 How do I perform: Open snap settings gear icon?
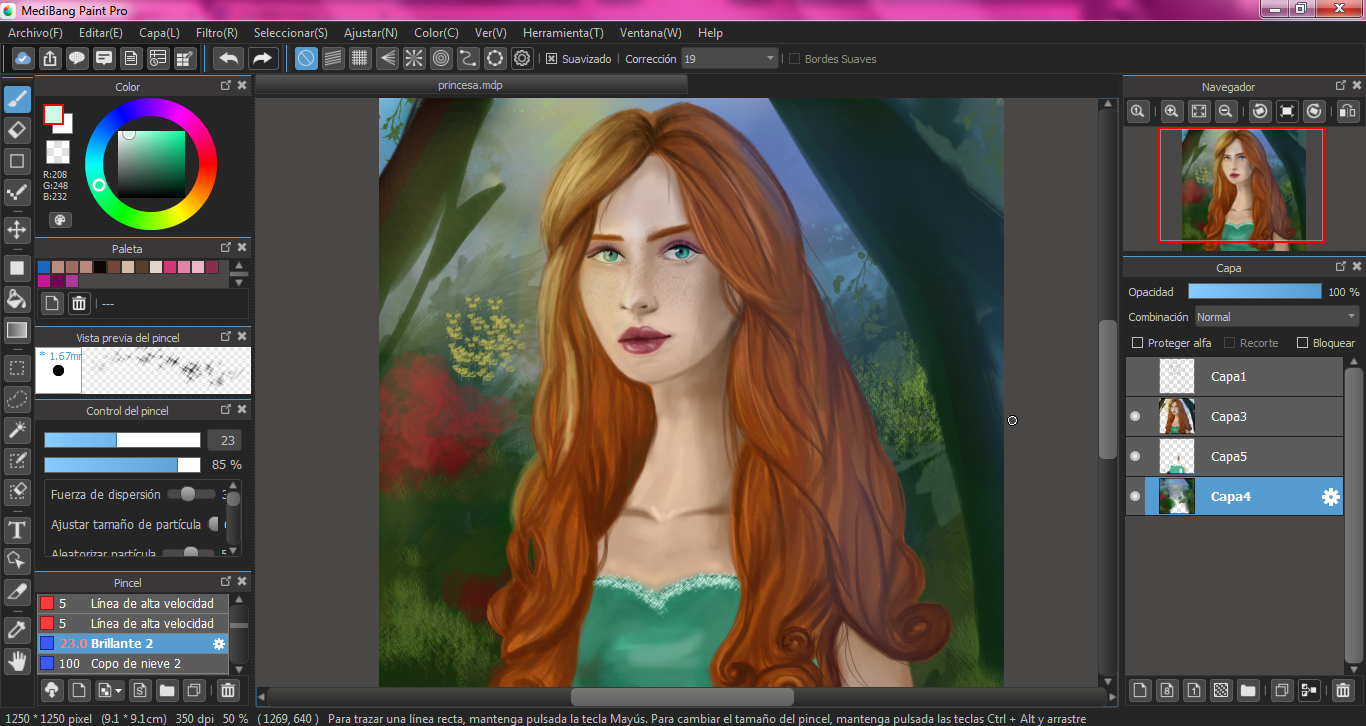pyautogui.click(x=522, y=58)
